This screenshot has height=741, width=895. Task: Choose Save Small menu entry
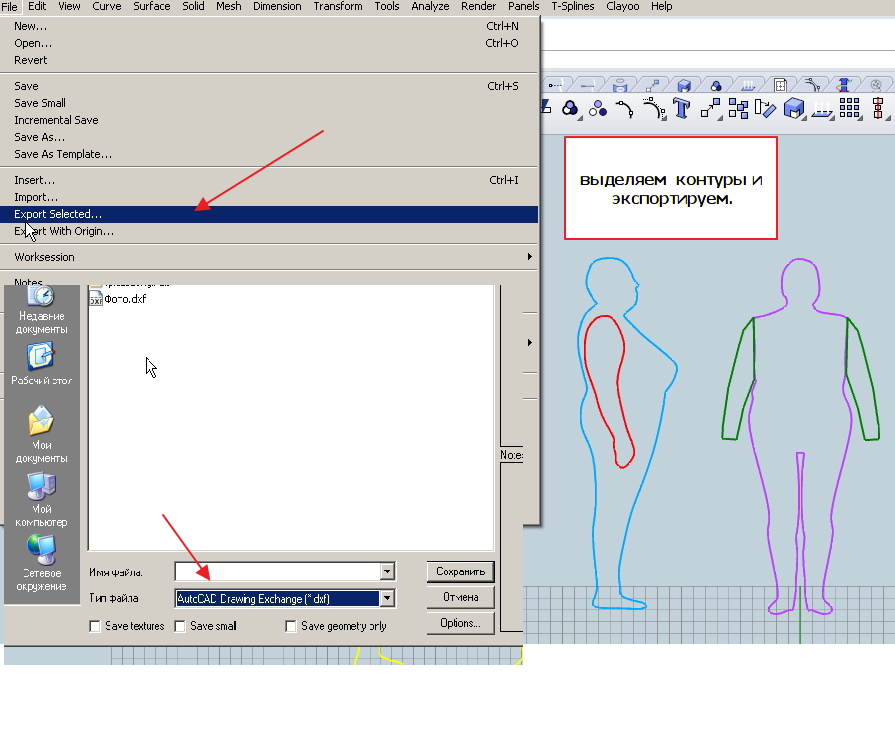pyautogui.click(x=269, y=103)
